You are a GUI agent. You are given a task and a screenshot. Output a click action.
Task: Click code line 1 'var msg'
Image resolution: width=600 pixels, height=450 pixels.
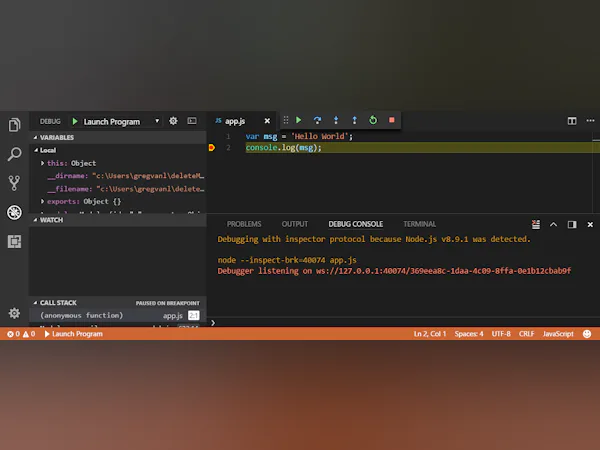[299, 136]
